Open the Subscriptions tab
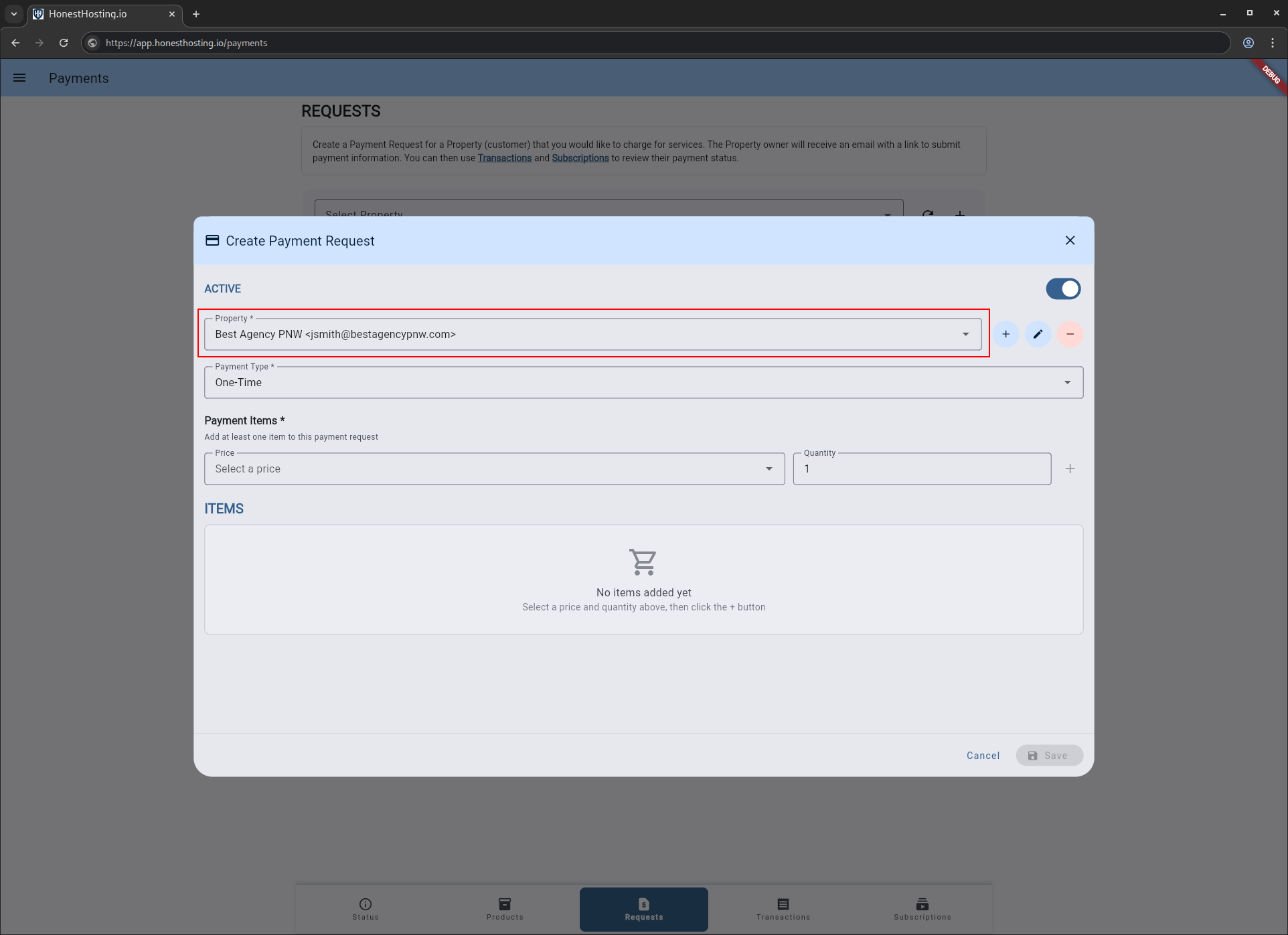This screenshot has height=935, width=1288. (922, 909)
